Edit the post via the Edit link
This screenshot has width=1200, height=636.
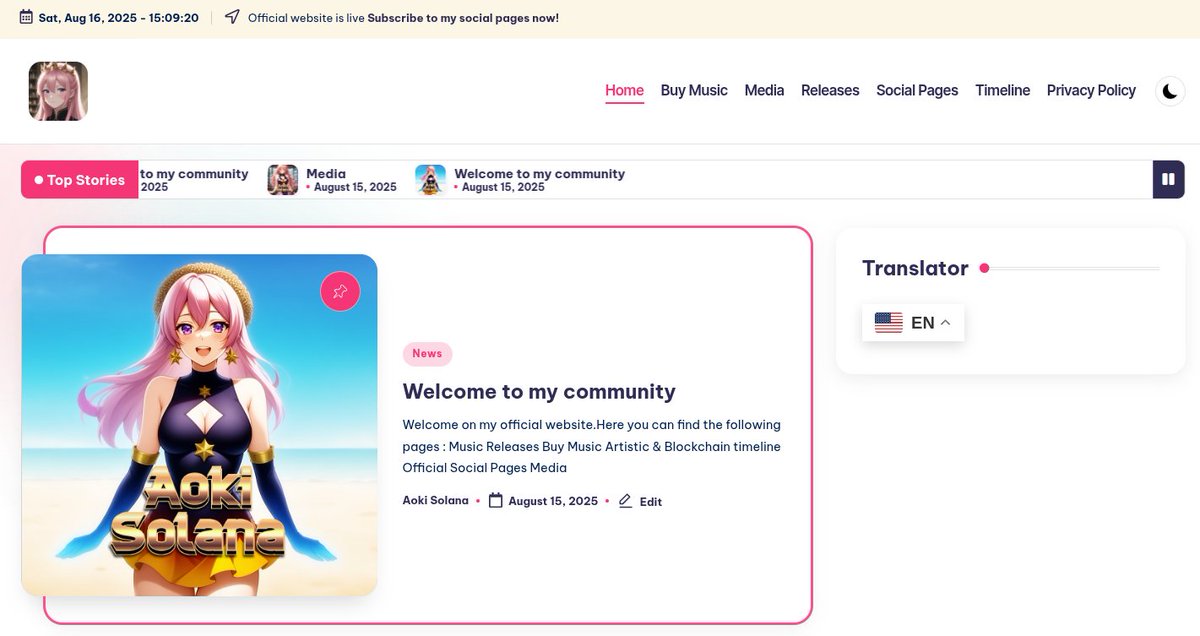(x=651, y=502)
